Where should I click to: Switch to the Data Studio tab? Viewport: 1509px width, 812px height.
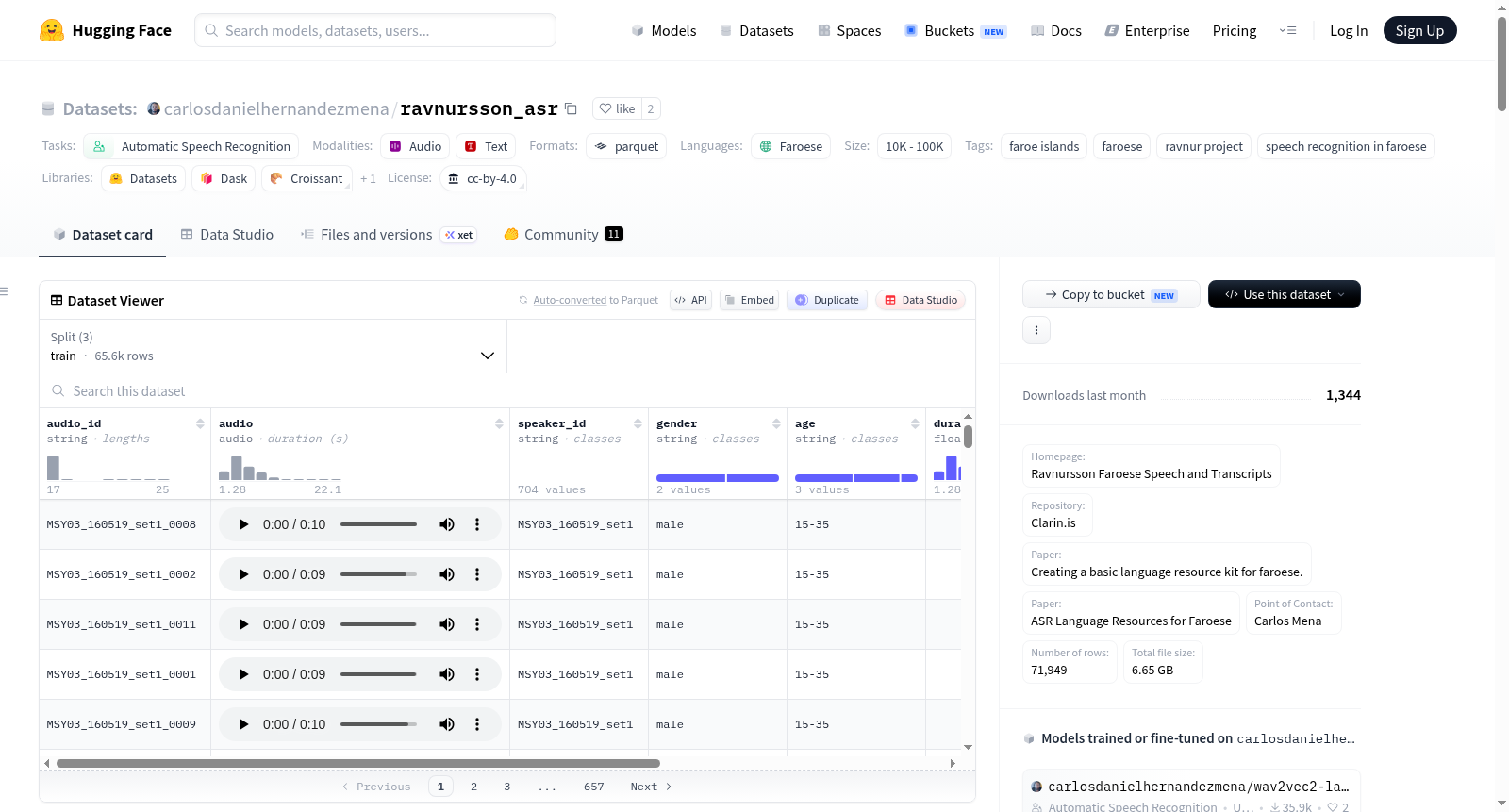227,234
